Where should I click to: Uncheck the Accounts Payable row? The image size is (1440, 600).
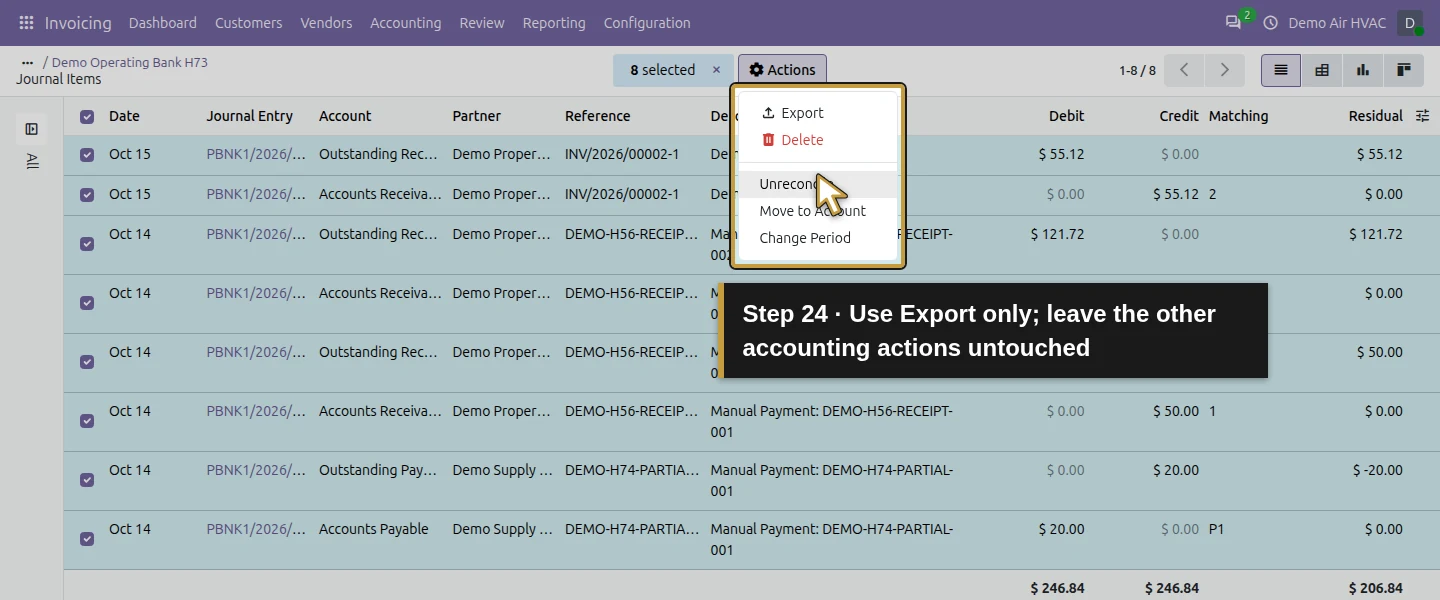[x=87, y=538]
